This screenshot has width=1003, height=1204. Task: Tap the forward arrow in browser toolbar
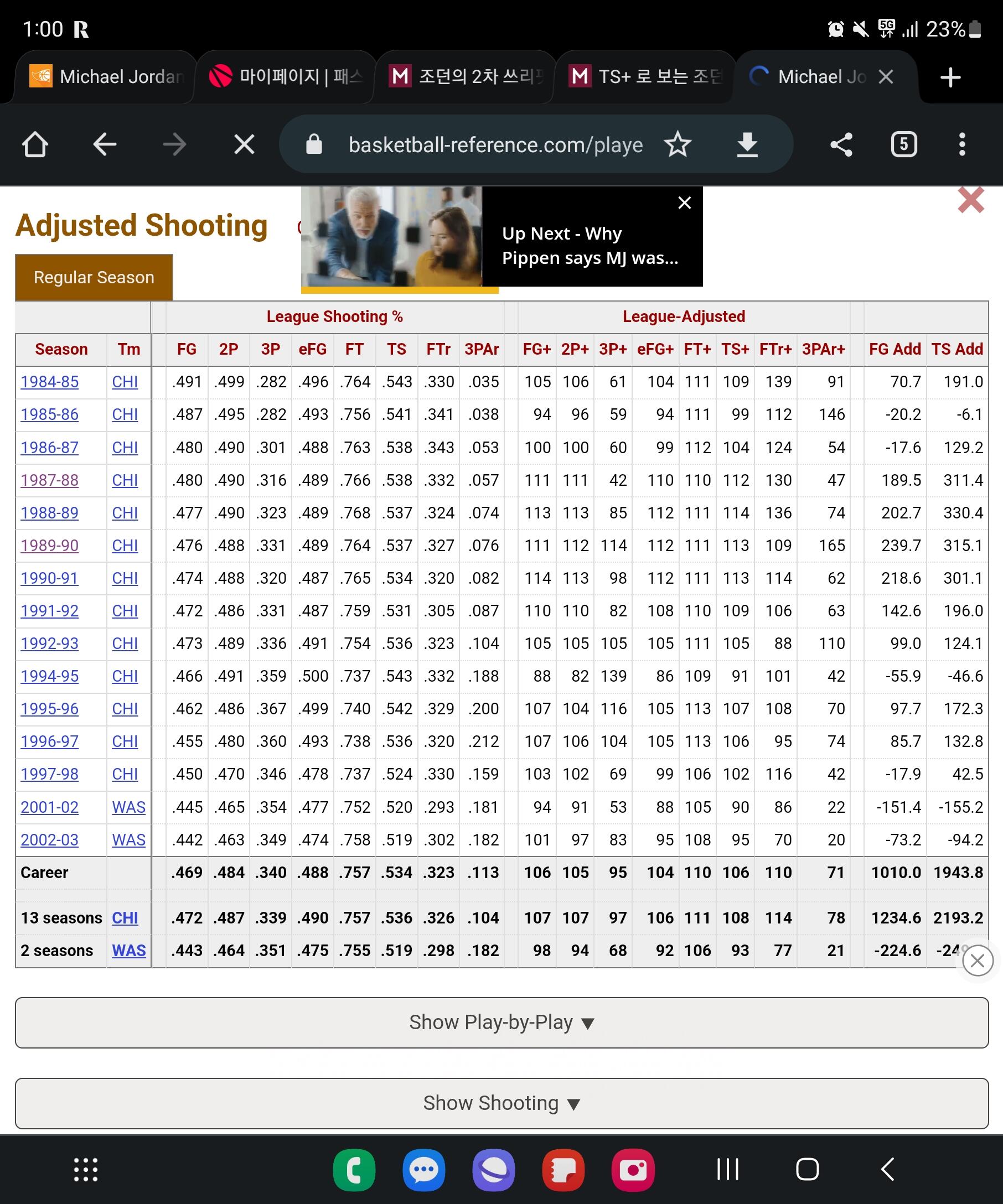[x=174, y=144]
